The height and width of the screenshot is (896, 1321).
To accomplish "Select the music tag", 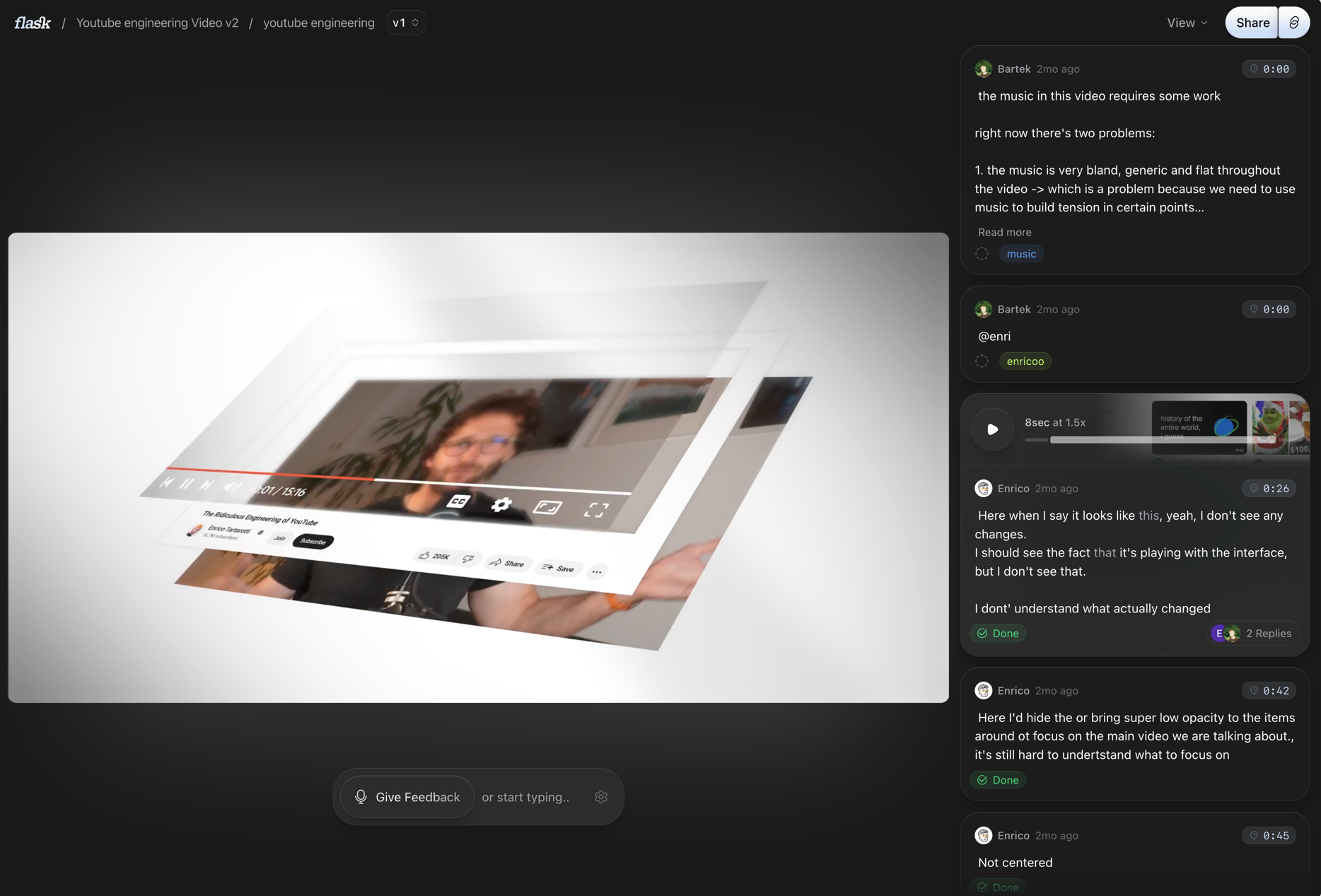I will point(1021,254).
